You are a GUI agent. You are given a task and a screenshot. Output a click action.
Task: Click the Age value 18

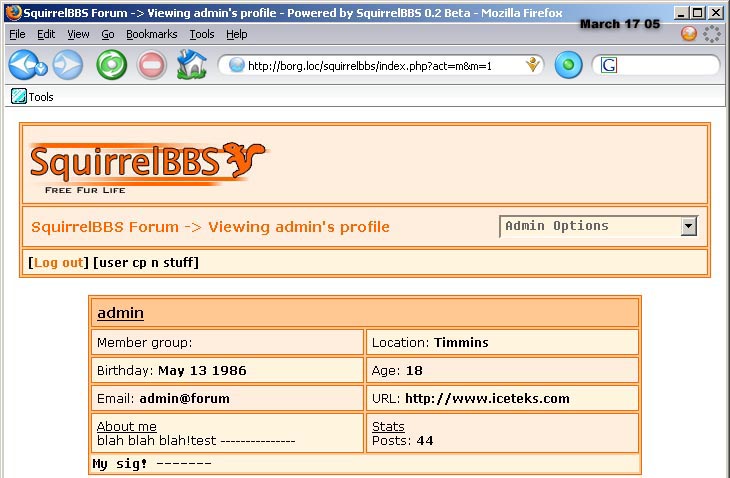pyautogui.click(x=414, y=370)
